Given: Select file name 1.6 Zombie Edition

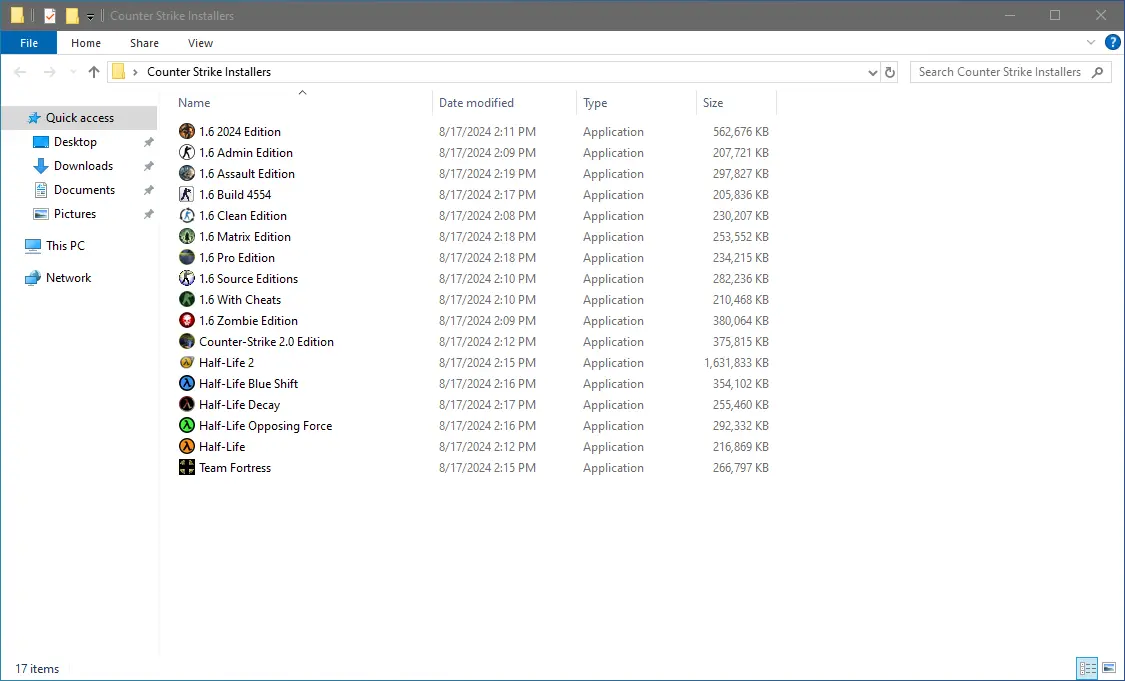Looking at the screenshot, I should pyautogui.click(x=248, y=321).
